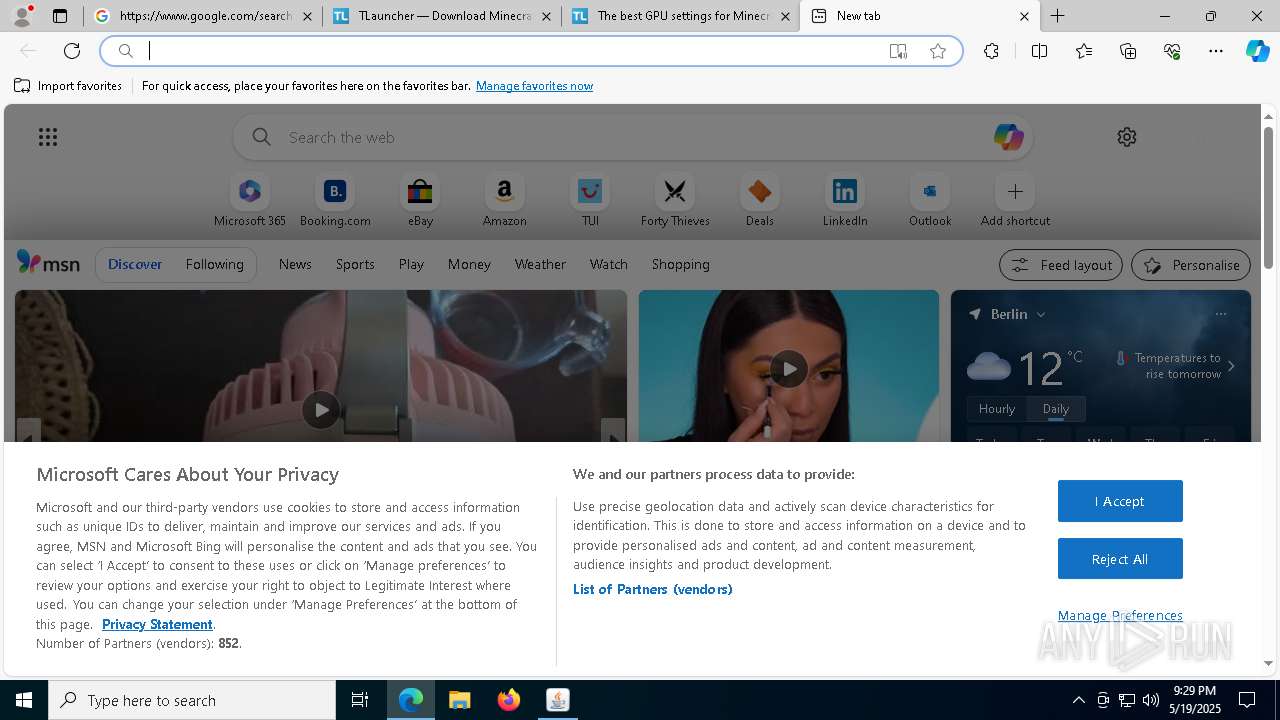Click Reject All on privacy banner

1120,559
